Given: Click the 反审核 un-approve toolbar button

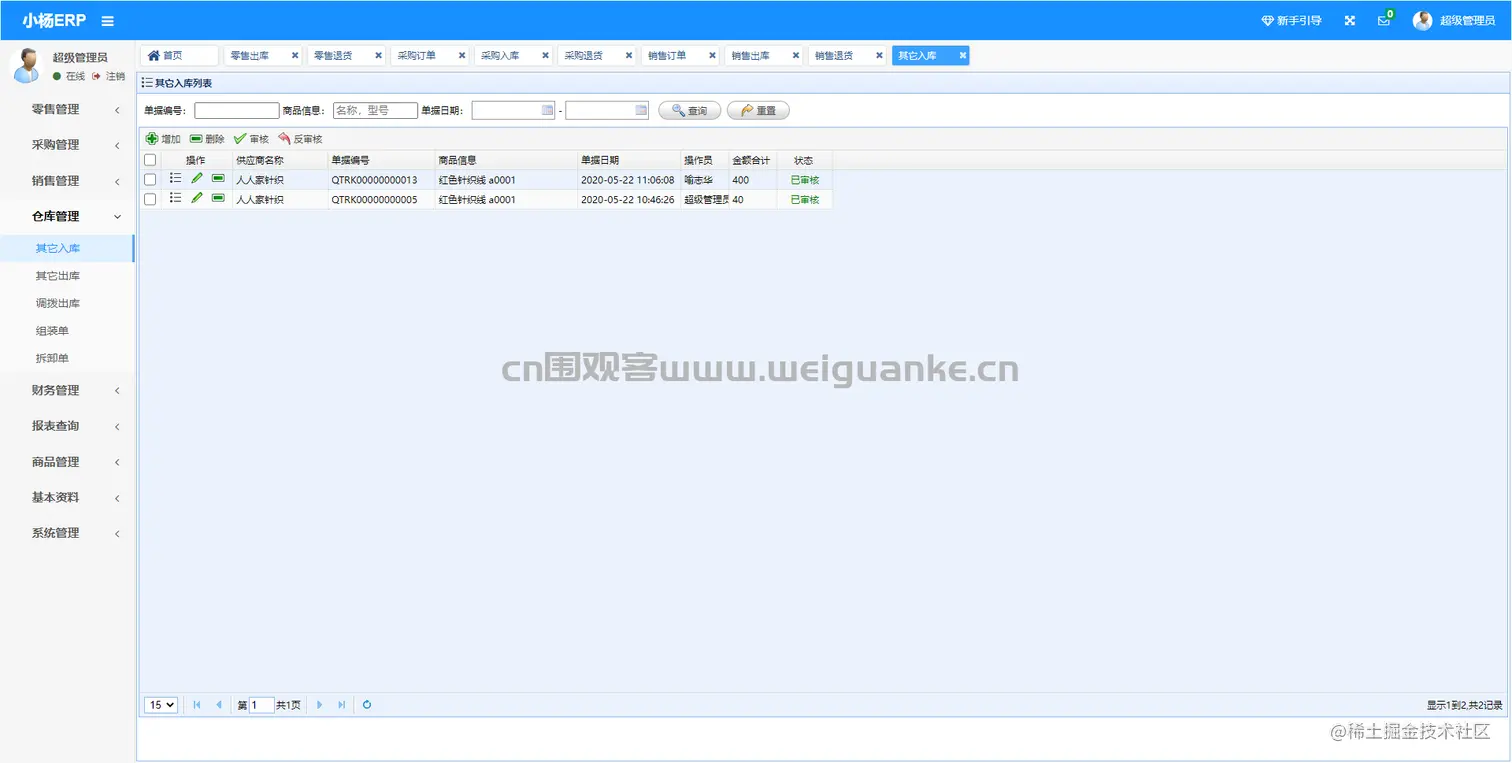Looking at the screenshot, I should coord(300,139).
